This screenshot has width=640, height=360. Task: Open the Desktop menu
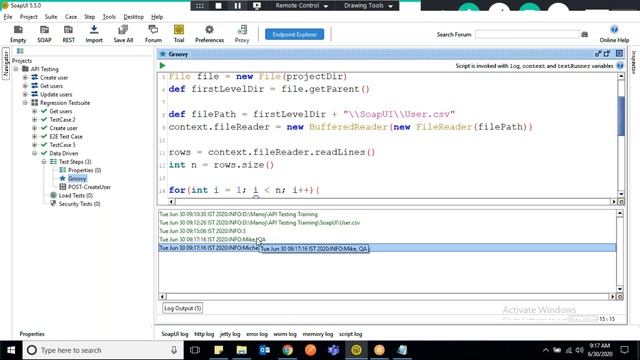[133, 17]
